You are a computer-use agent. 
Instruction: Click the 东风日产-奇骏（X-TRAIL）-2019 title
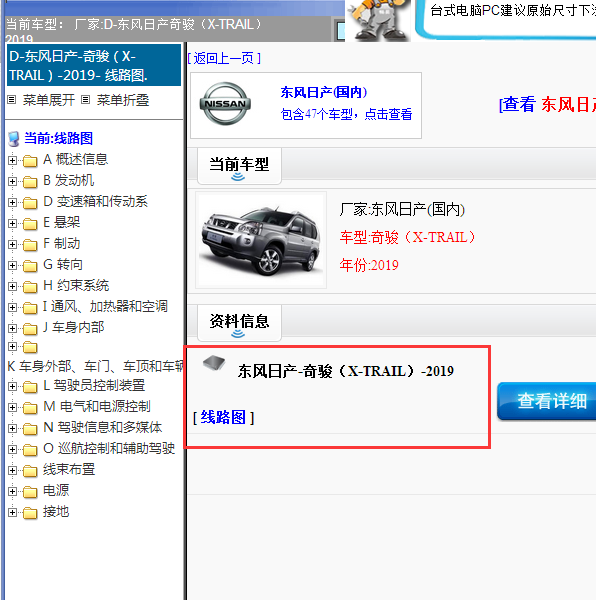[x=346, y=371]
